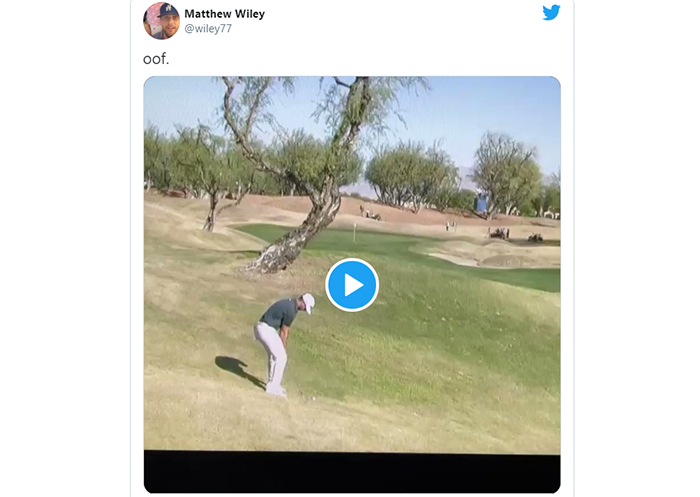
Task: Open the @wiley77 handle link
Action: [x=208, y=29]
